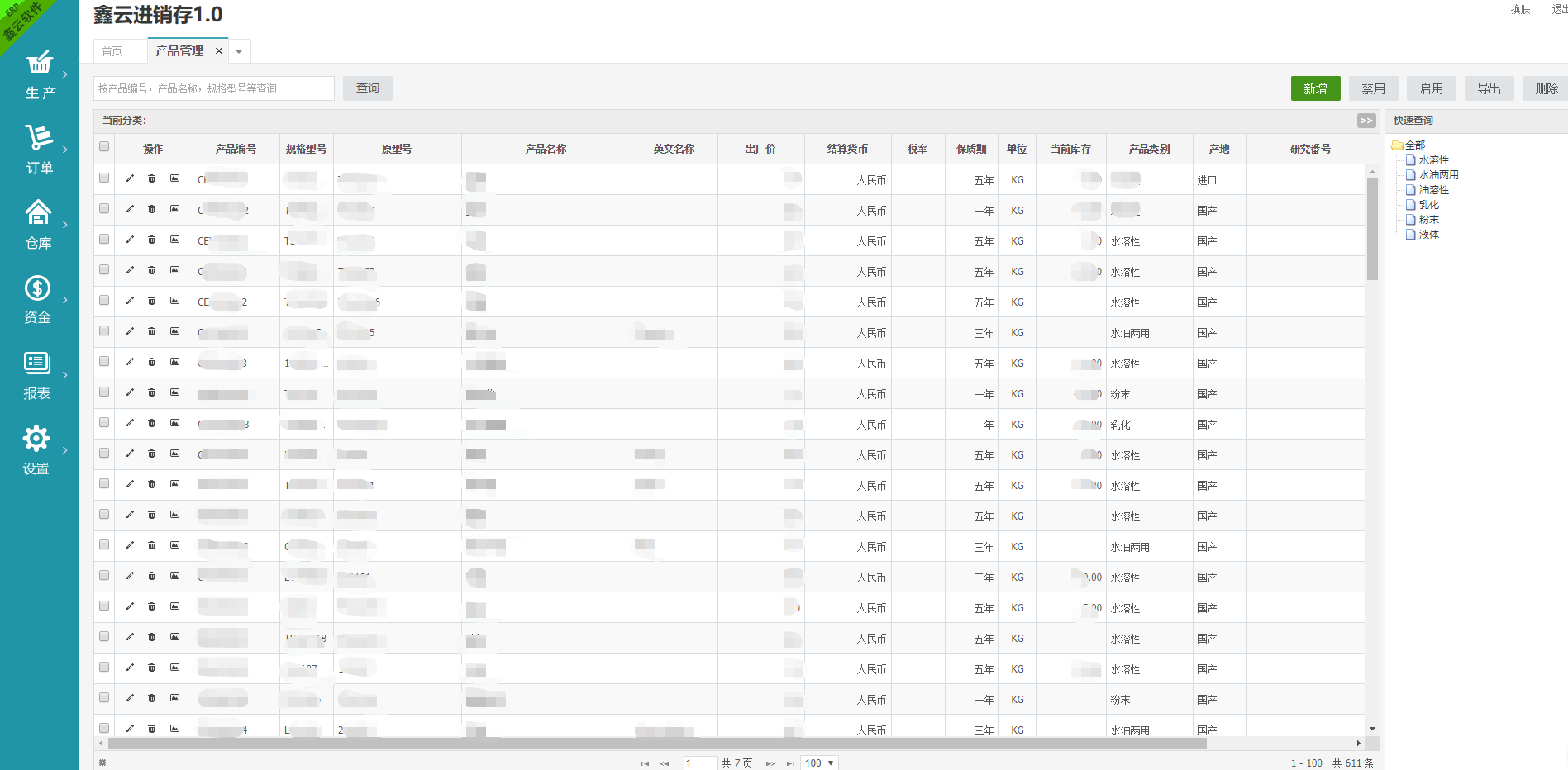Check the first product row checkbox
Screen dimensions: 1568x770
[x=104, y=178]
